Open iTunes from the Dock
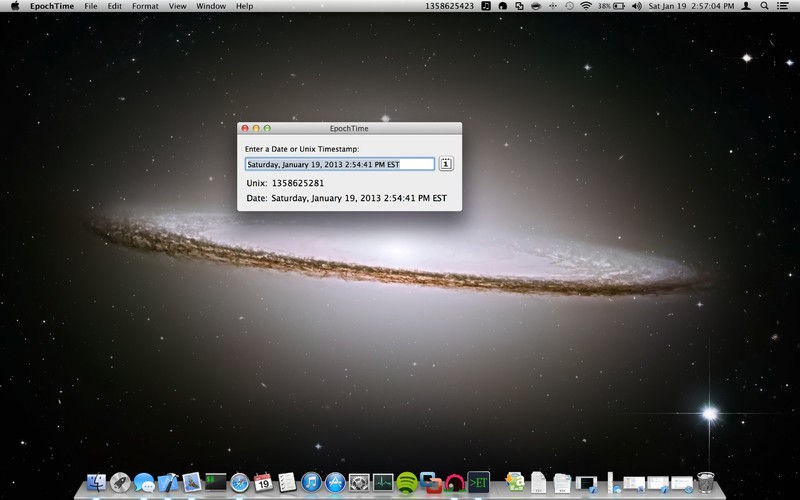Screen dimensions: 800x500 (x=311, y=482)
